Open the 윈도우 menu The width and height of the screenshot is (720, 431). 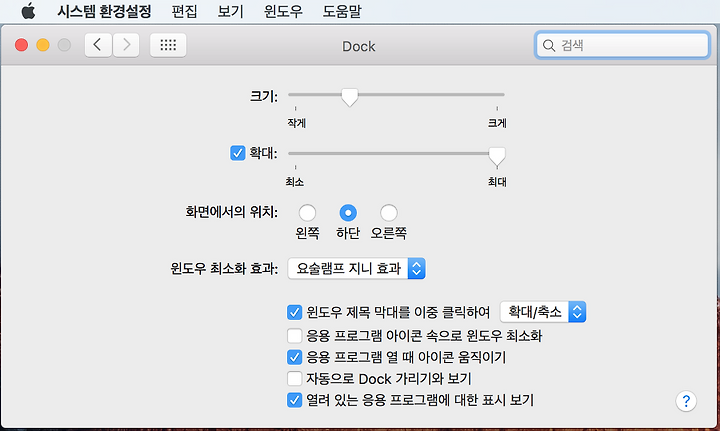283,11
